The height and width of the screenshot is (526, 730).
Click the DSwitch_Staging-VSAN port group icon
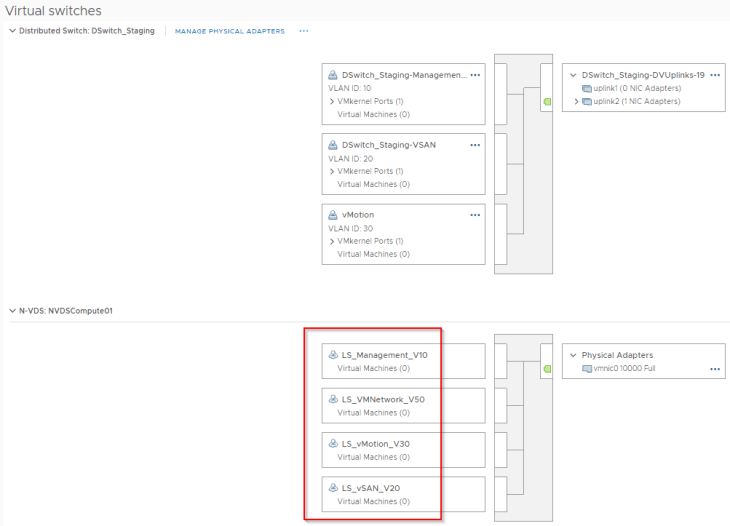333,145
